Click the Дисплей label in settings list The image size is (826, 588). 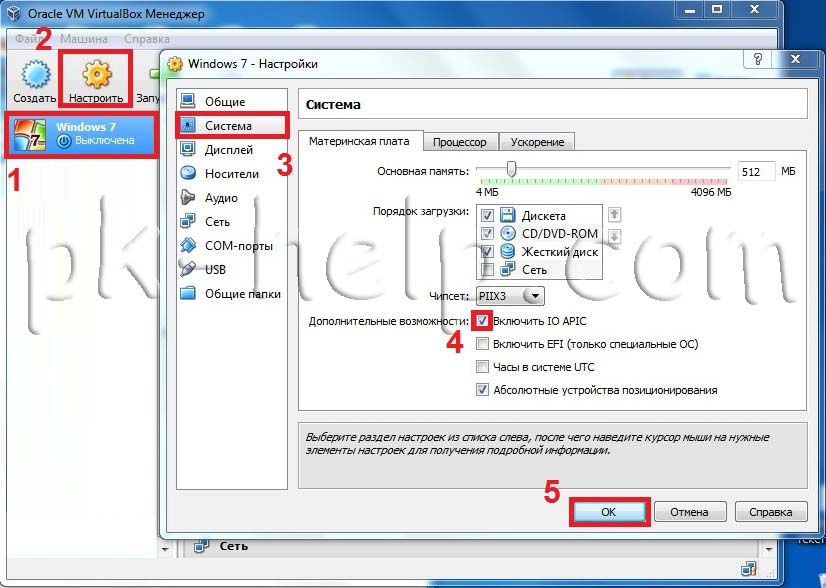click(229, 150)
